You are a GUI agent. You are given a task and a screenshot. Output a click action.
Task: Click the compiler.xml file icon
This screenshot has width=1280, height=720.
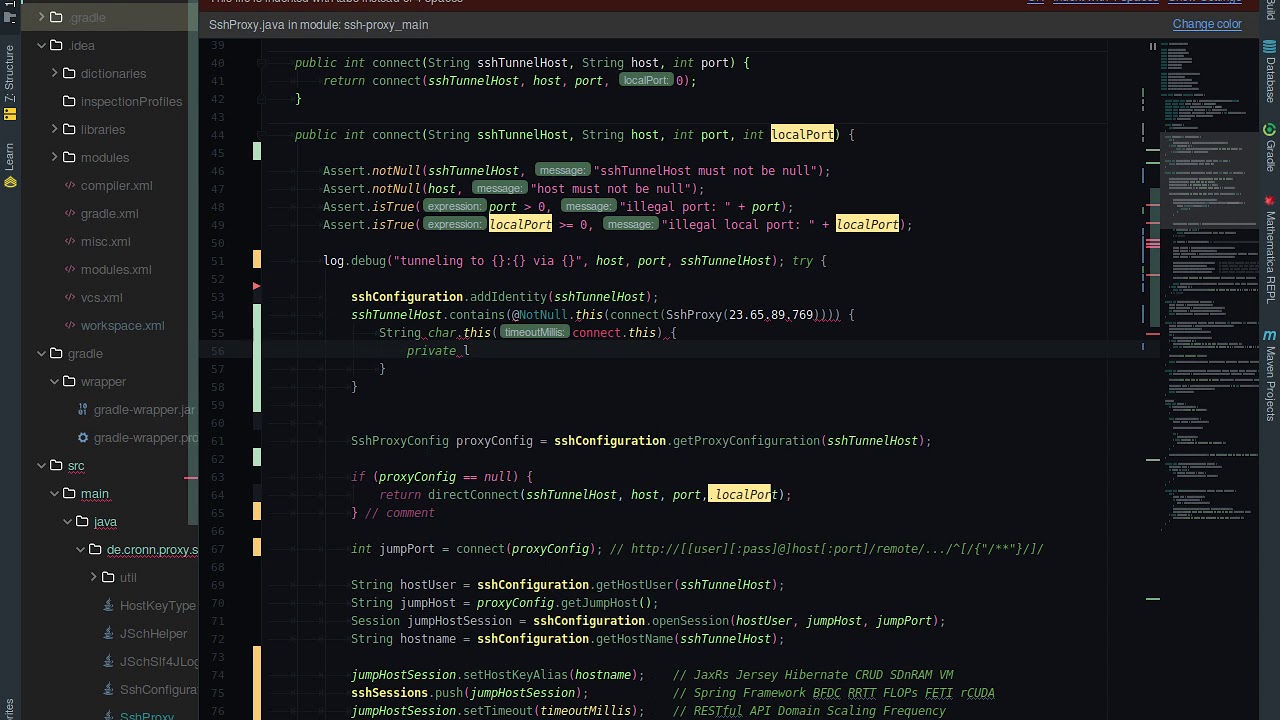pos(70,185)
